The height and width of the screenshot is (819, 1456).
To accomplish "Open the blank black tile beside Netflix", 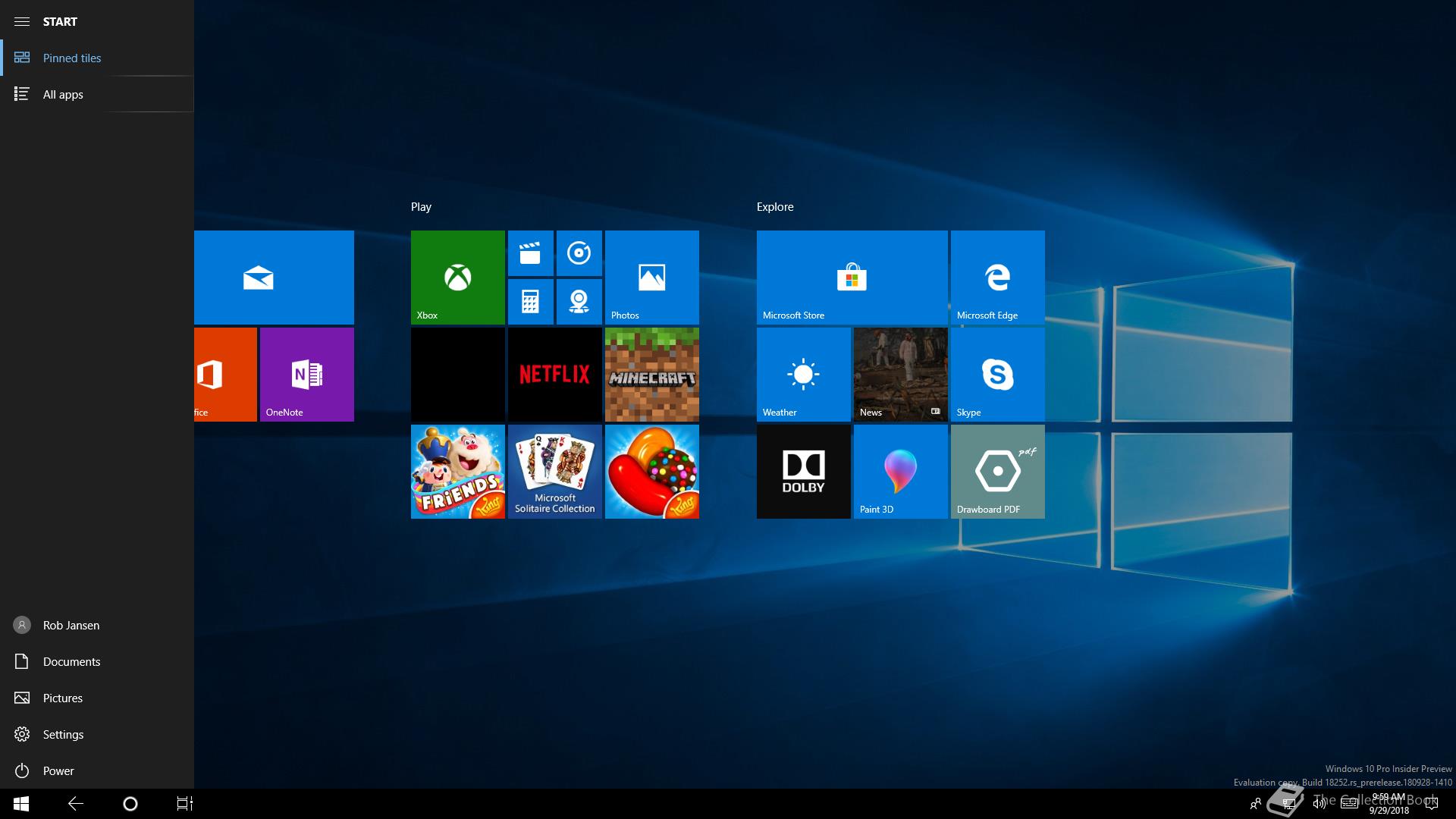I will click(458, 375).
